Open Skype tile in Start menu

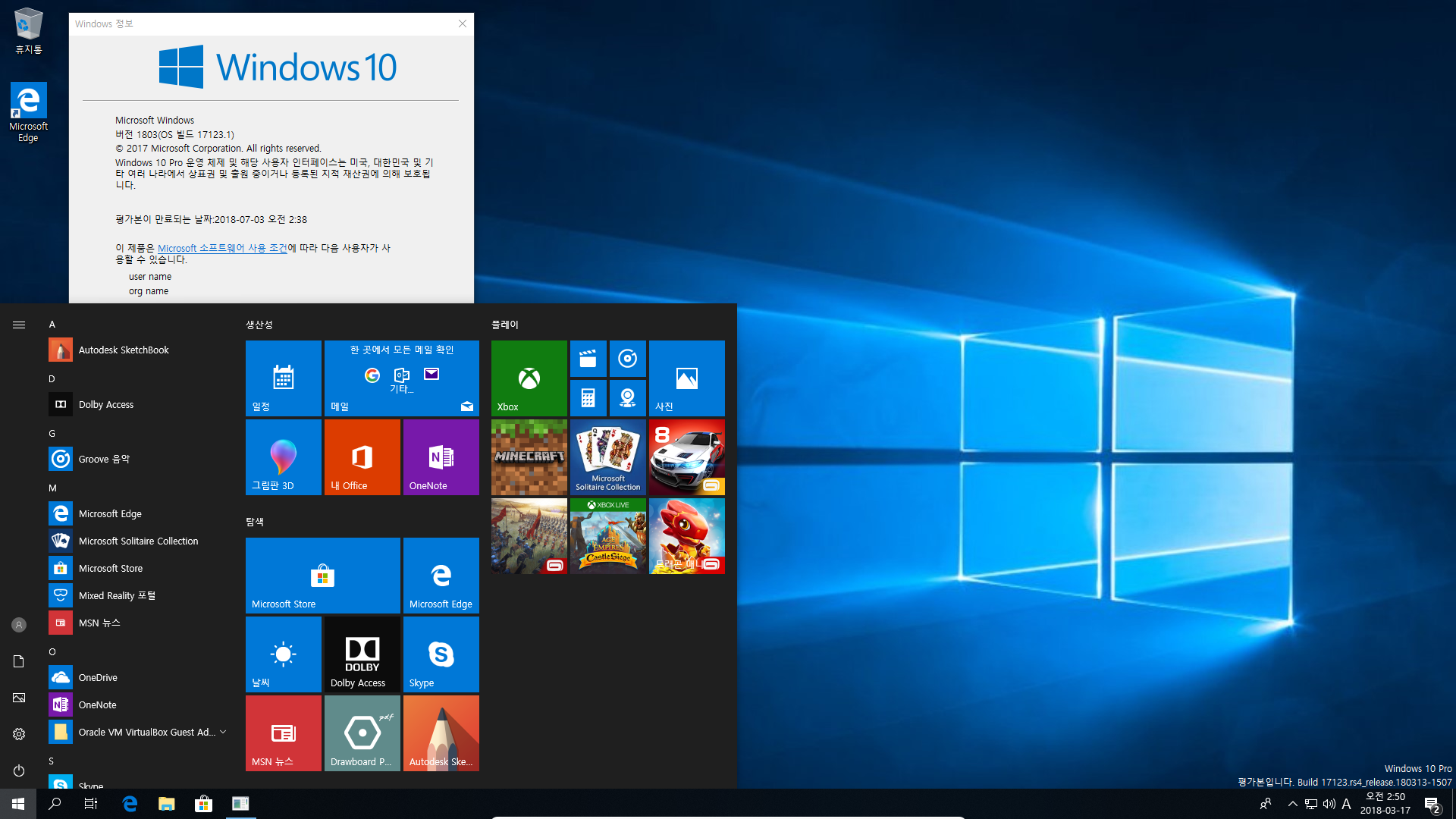point(441,654)
